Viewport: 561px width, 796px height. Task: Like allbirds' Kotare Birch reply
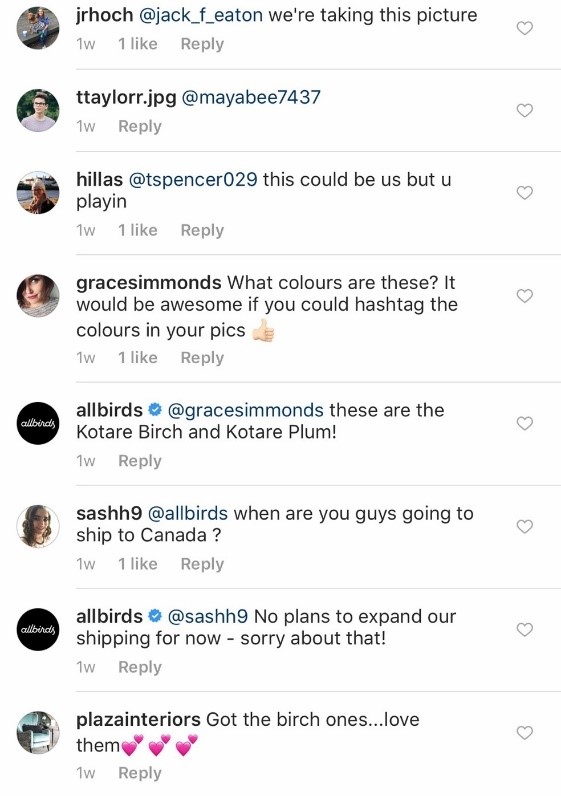(524, 423)
